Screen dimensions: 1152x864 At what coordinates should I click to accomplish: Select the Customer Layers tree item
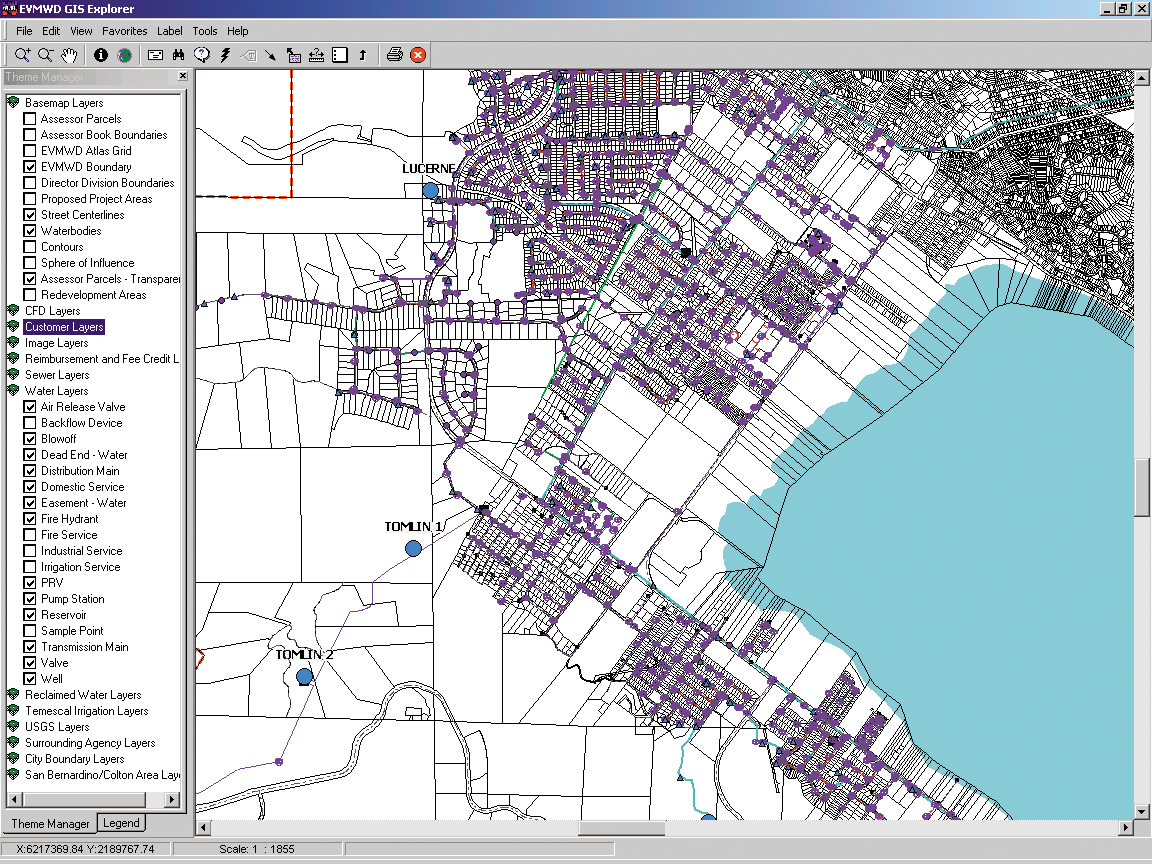(64, 327)
